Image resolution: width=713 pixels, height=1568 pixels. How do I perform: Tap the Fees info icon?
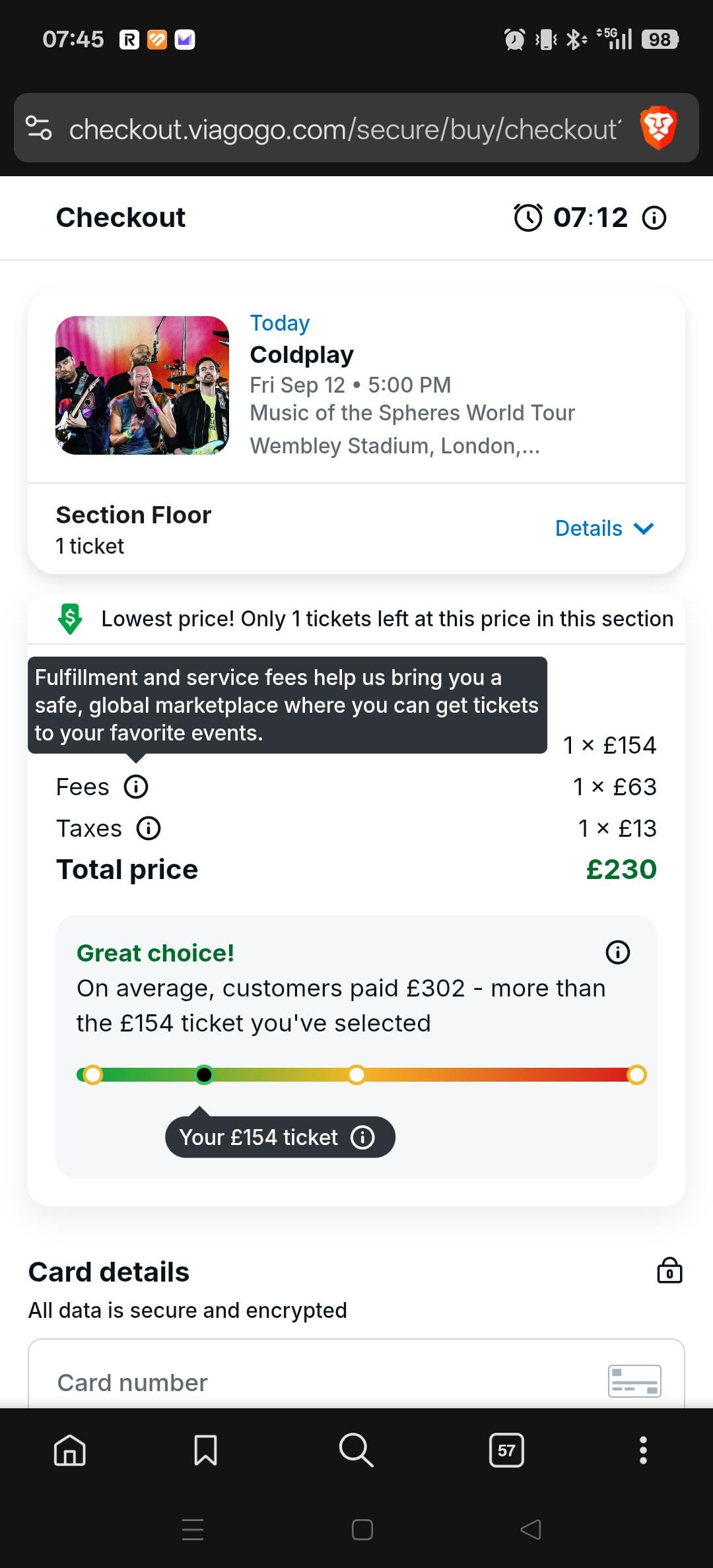click(x=137, y=787)
